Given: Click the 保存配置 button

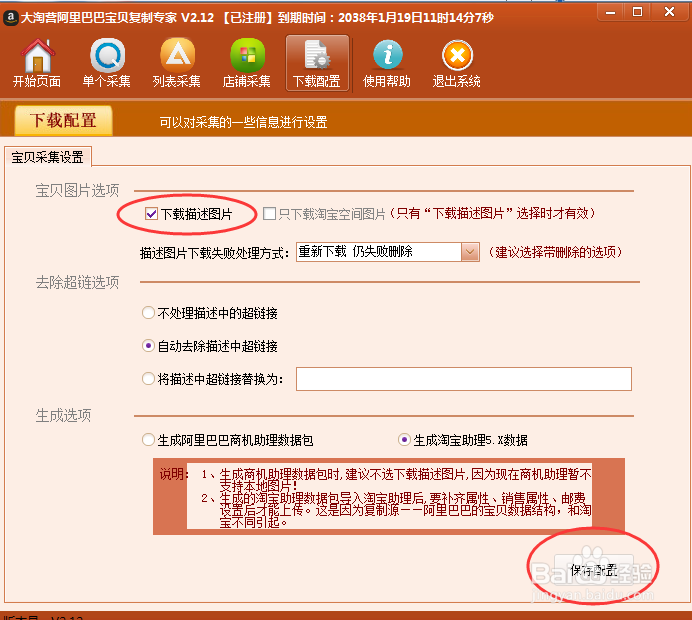Looking at the screenshot, I should 594,570.
